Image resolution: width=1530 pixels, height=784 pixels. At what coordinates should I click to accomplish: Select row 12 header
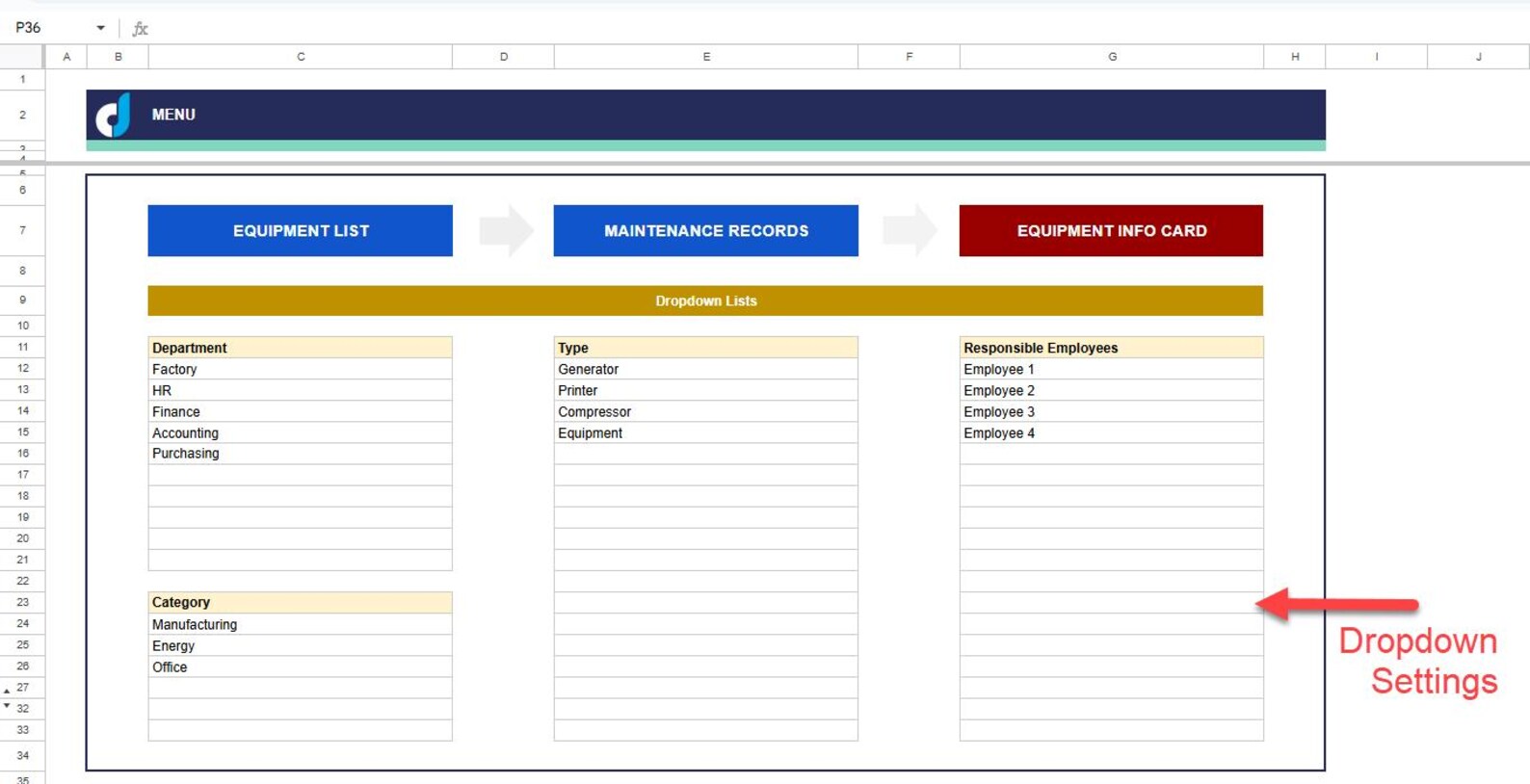point(22,368)
